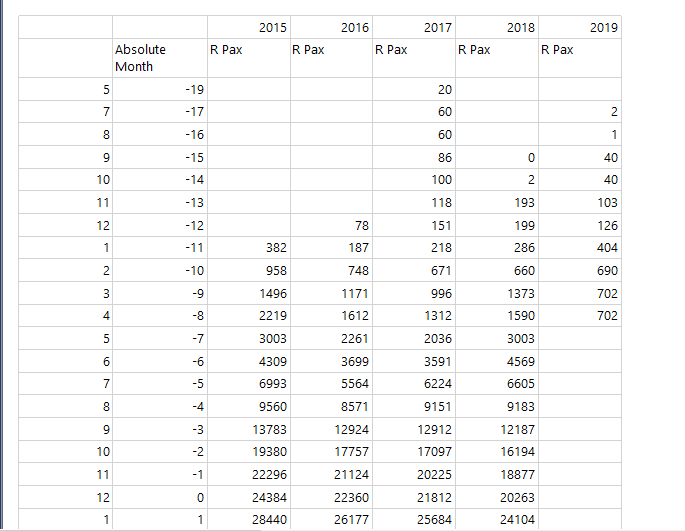Select the cell with value 4309
The width and height of the screenshot is (685, 531).
pos(249,361)
